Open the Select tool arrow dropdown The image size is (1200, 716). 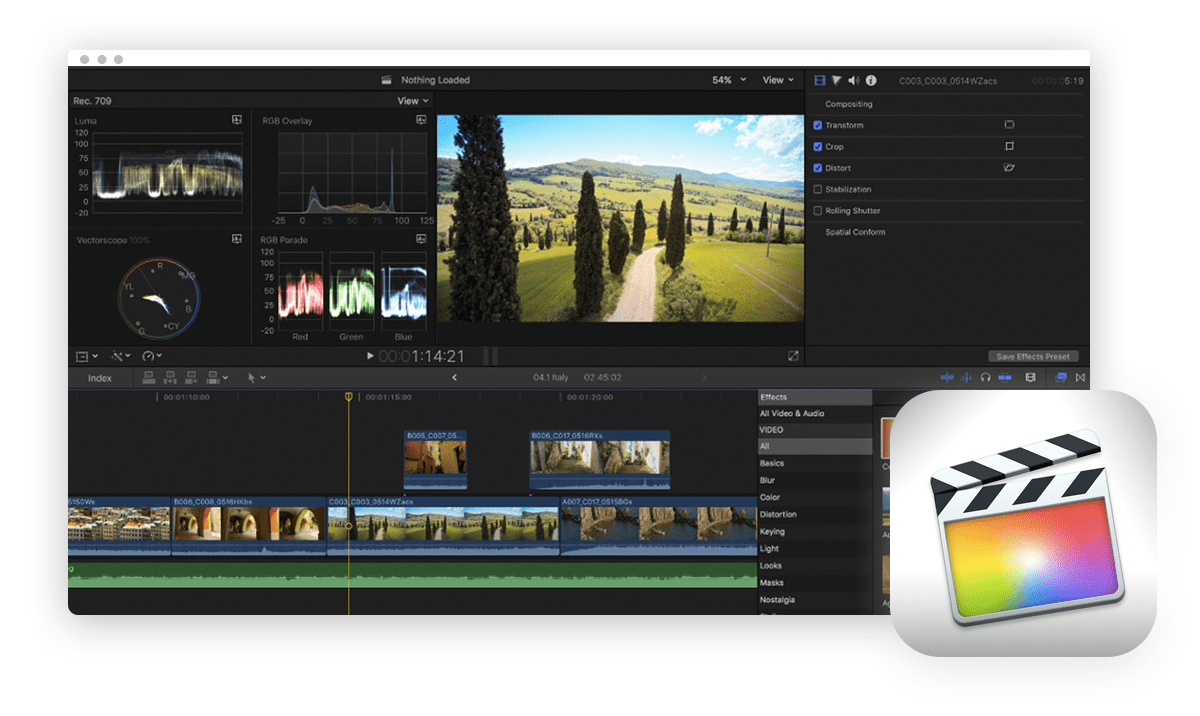pyautogui.click(x=257, y=377)
